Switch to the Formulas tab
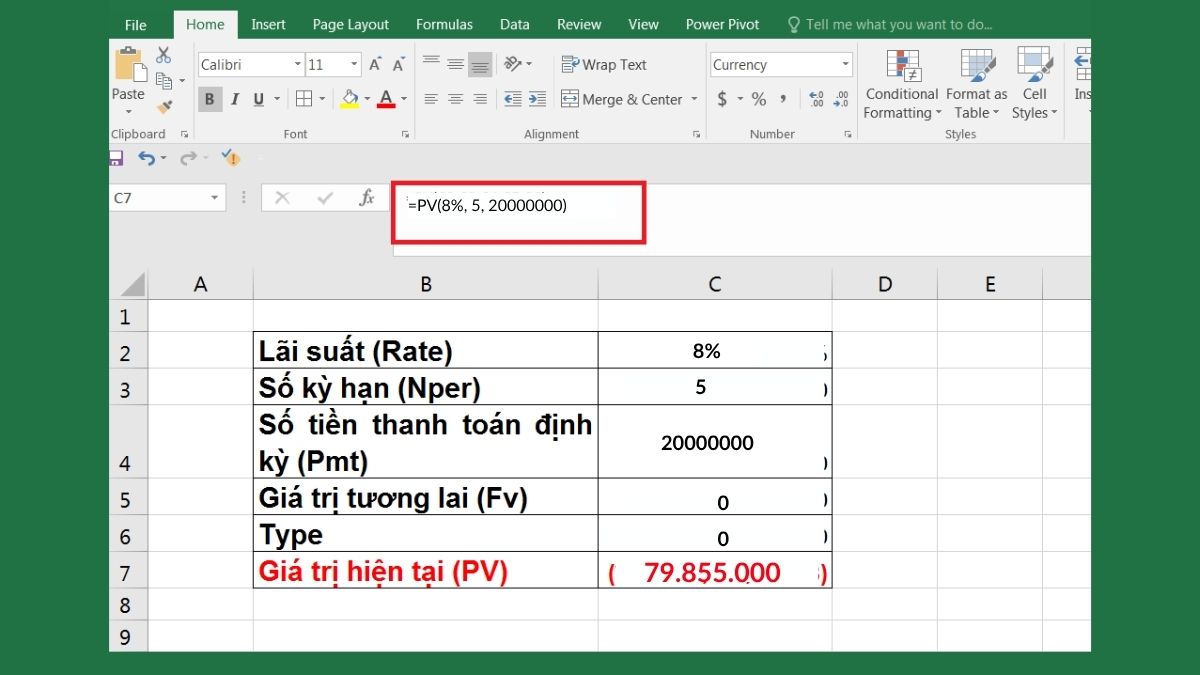Screen dimensions: 1200x675 click(444, 23)
